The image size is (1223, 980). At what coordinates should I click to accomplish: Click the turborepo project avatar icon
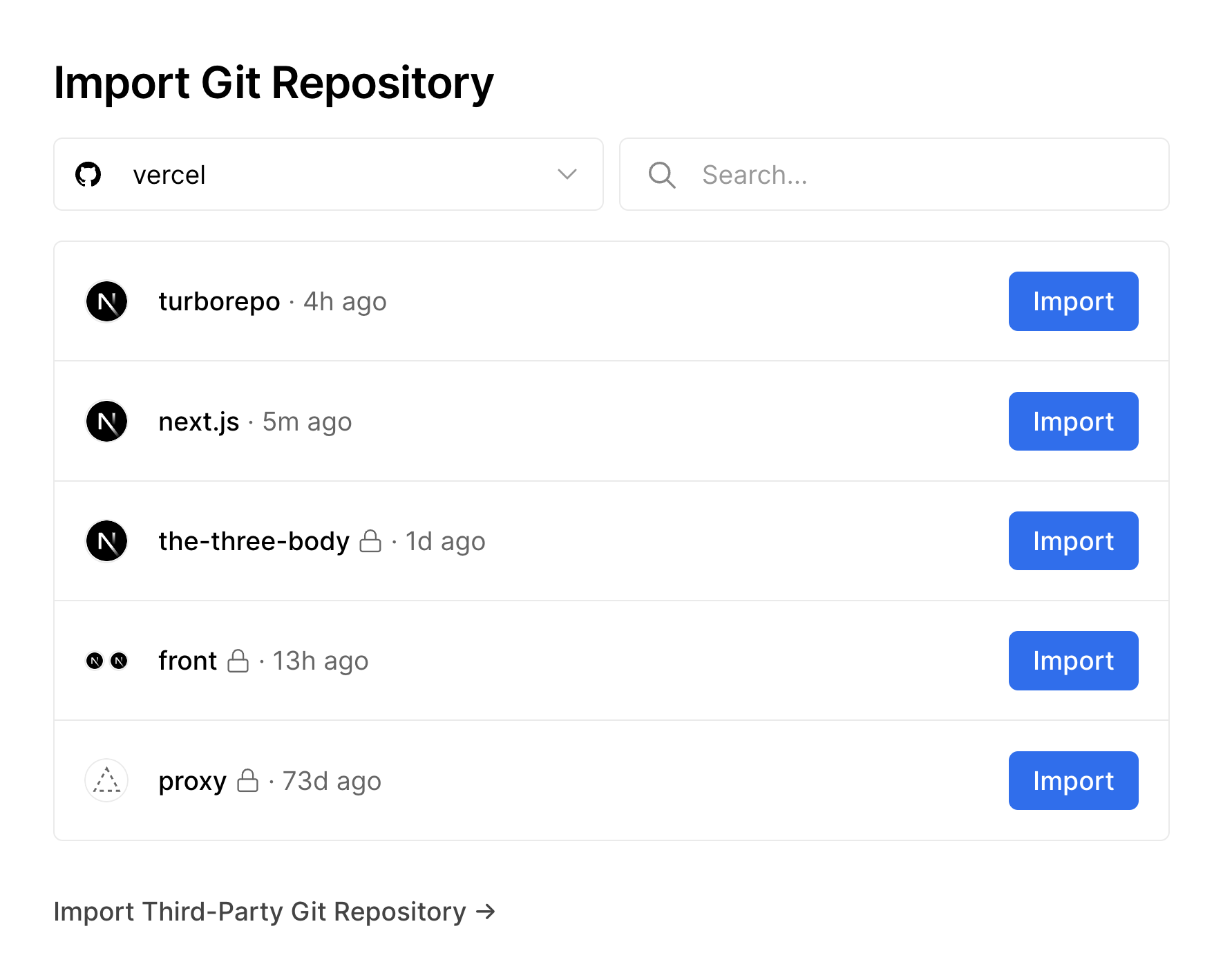coord(106,301)
